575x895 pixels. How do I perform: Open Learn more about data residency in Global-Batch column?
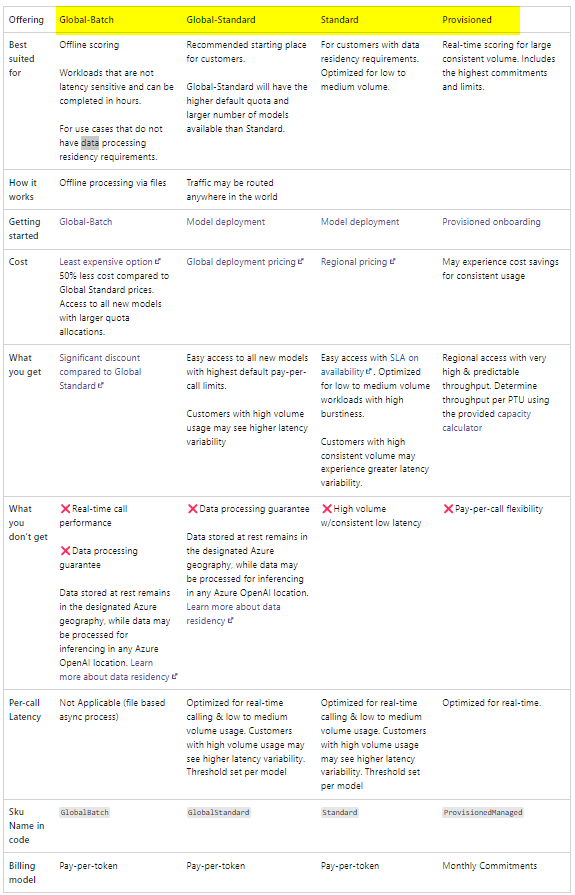tap(114, 670)
